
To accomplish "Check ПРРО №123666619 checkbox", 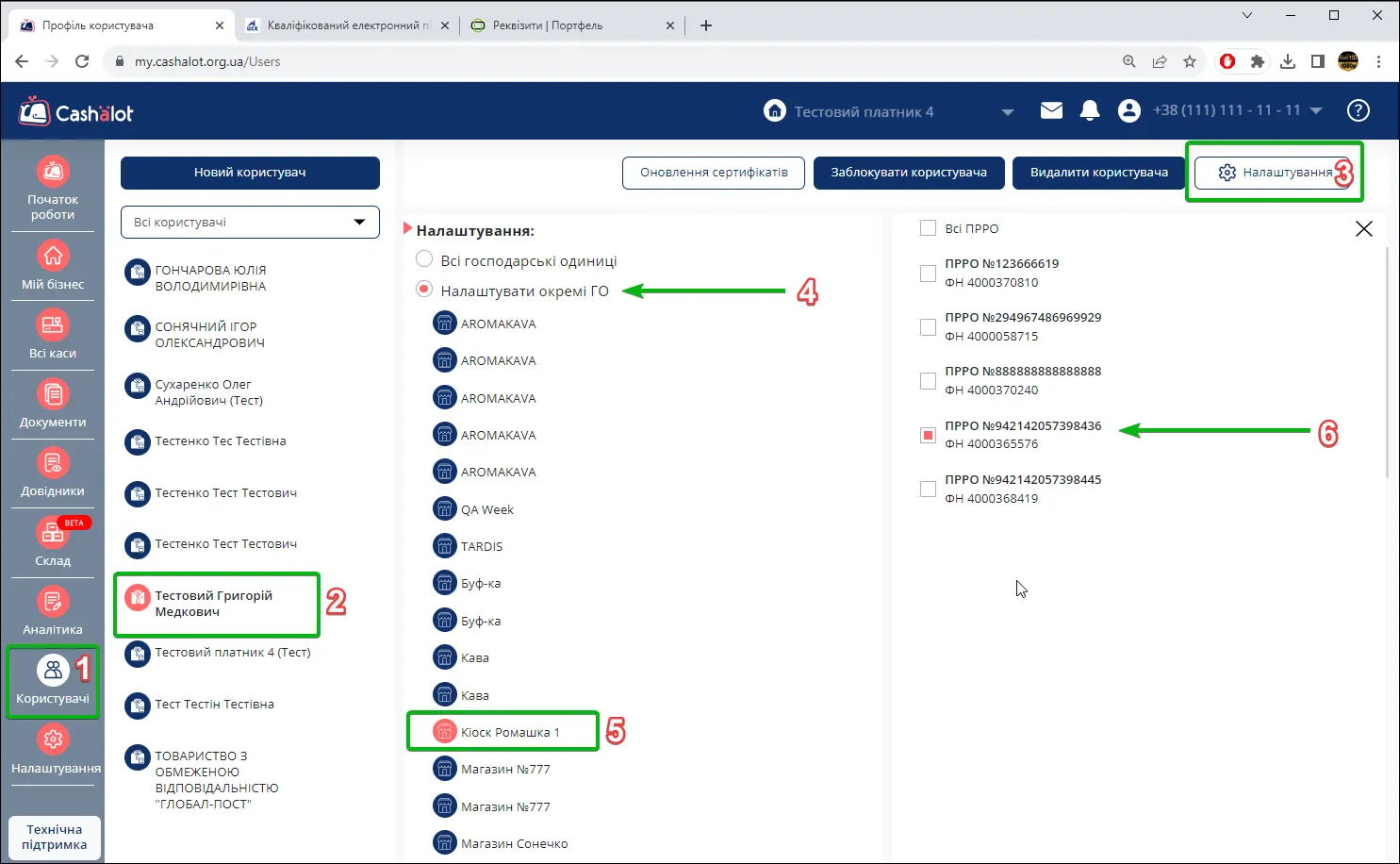I will (x=928, y=274).
